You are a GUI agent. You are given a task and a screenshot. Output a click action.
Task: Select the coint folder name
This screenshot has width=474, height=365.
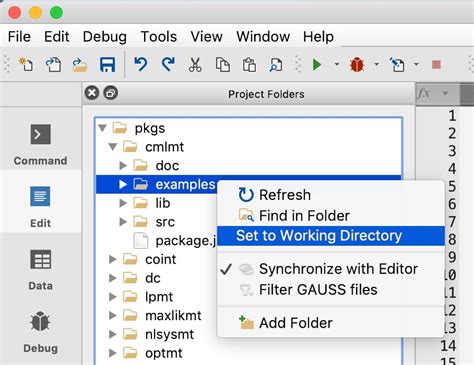(x=160, y=259)
